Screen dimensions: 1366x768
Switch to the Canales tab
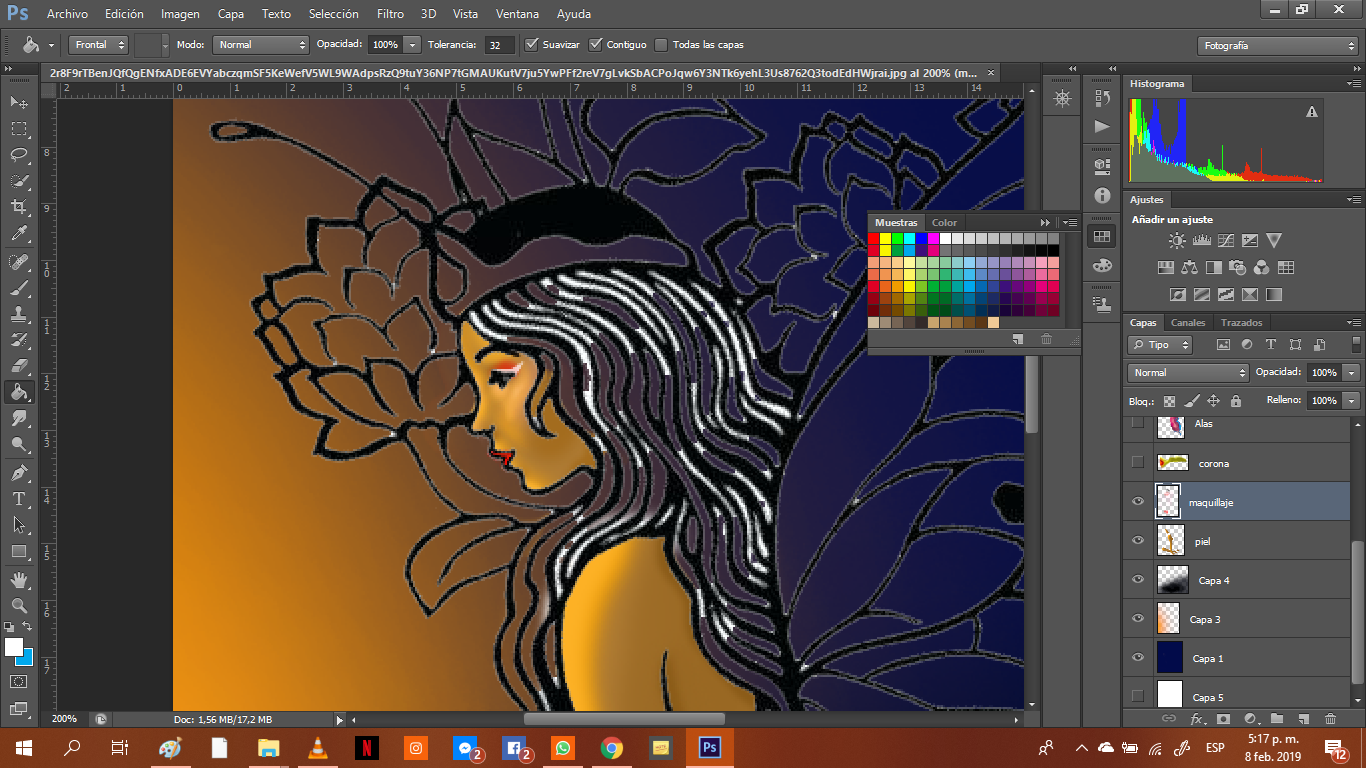pyautogui.click(x=1188, y=323)
